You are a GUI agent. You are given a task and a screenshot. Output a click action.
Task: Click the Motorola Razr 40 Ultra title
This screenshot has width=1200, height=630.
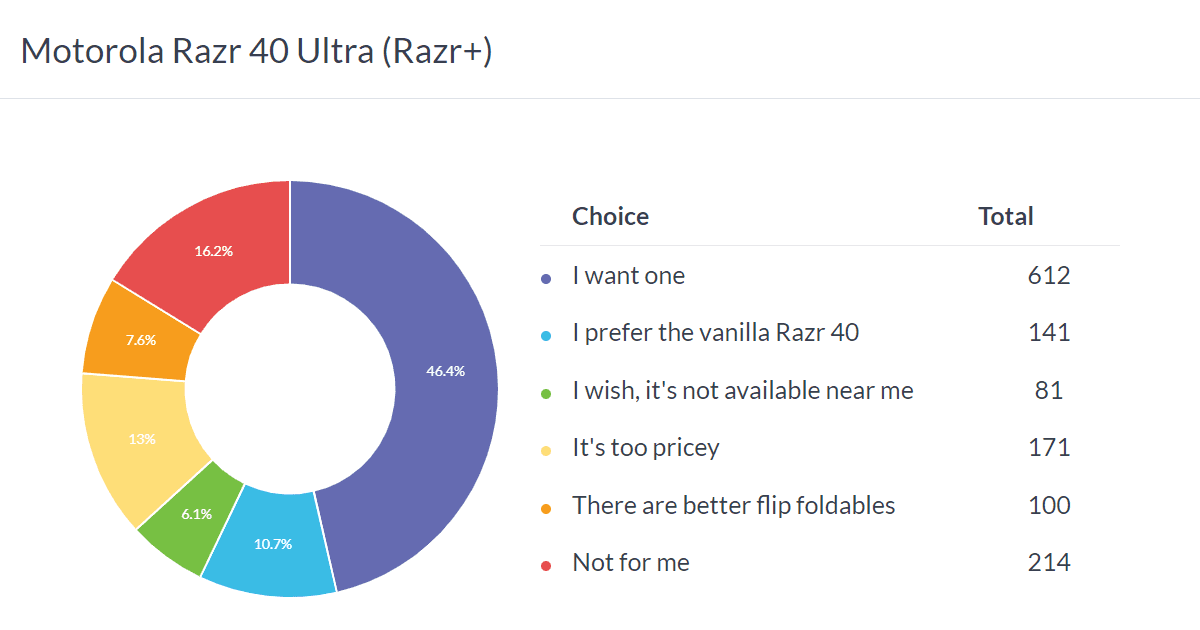(256, 51)
